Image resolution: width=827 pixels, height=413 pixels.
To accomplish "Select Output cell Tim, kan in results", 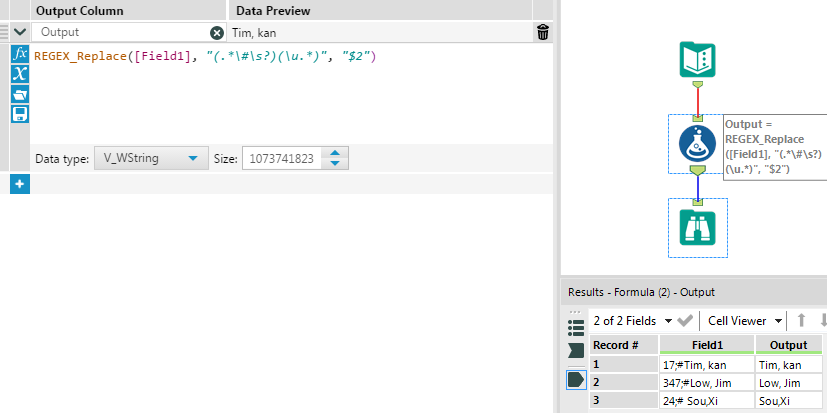I will click(788, 364).
